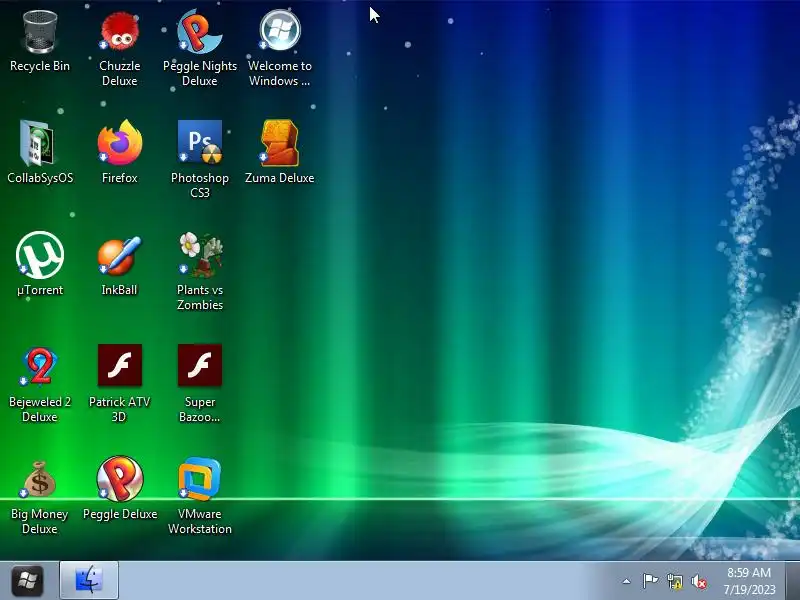Click the Finder-style taskbar button
This screenshot has height=600, width=800.
click(x=89, y=580)
